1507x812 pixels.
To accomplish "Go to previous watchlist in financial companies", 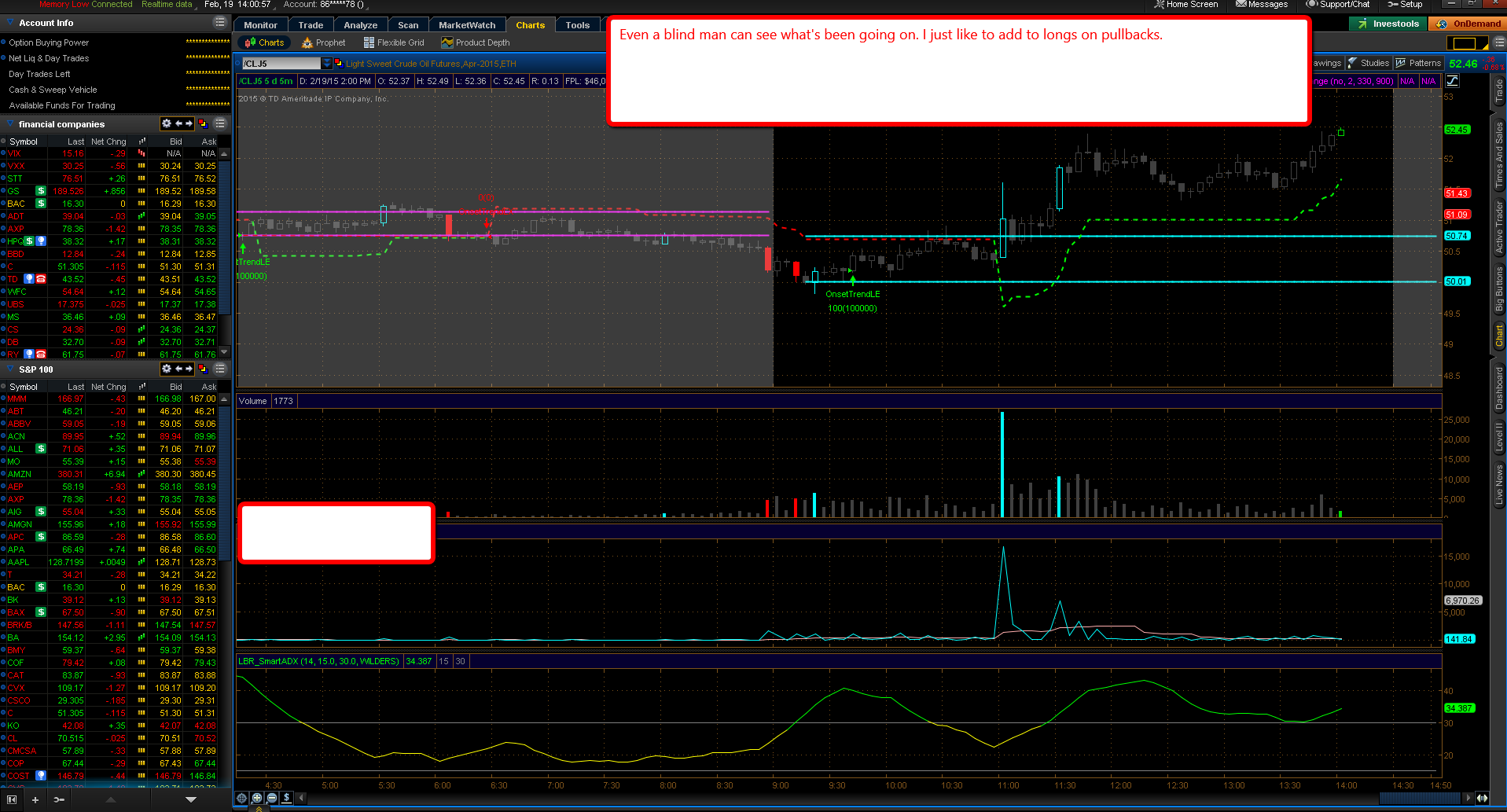I will [x=178, y=123].
